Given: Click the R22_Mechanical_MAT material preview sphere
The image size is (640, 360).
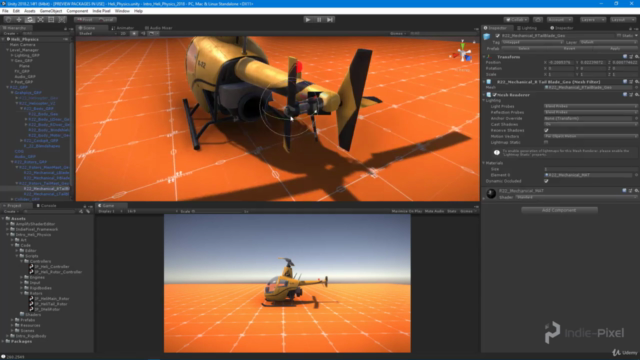Looking at the screenshot, I should pyautogui.click(x=491, y=193).
